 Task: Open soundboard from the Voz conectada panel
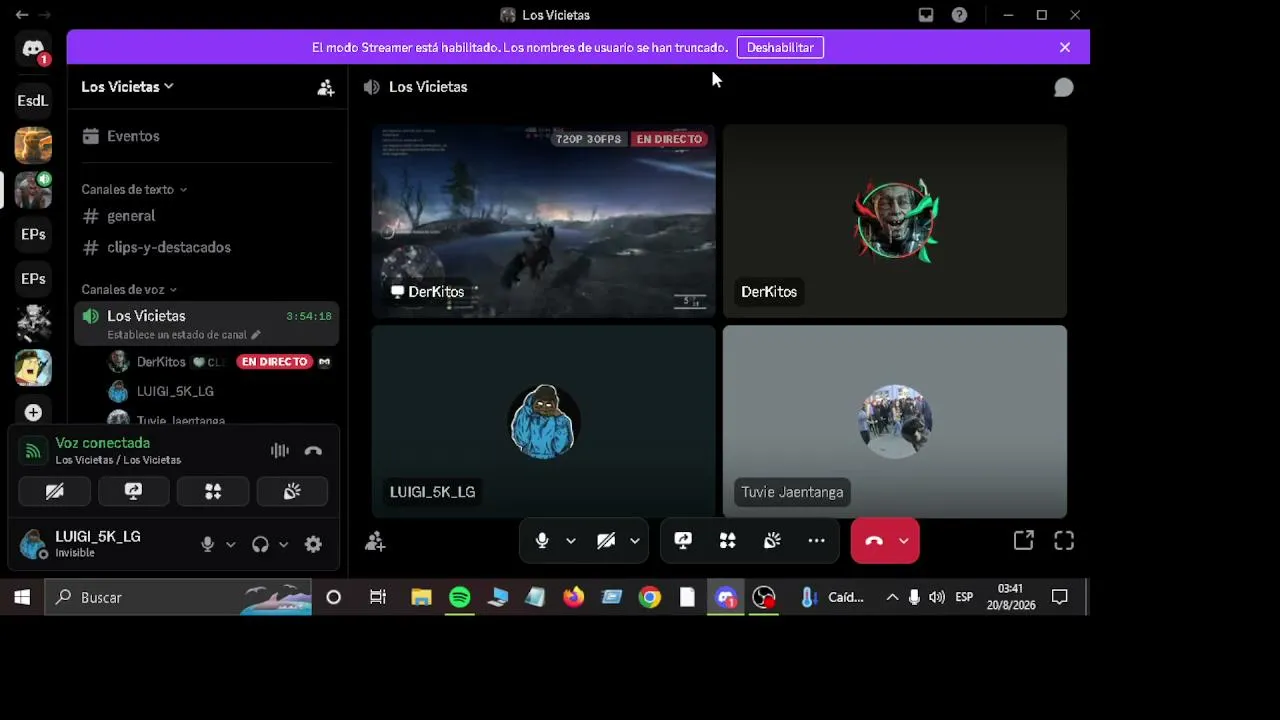point(292,491)
